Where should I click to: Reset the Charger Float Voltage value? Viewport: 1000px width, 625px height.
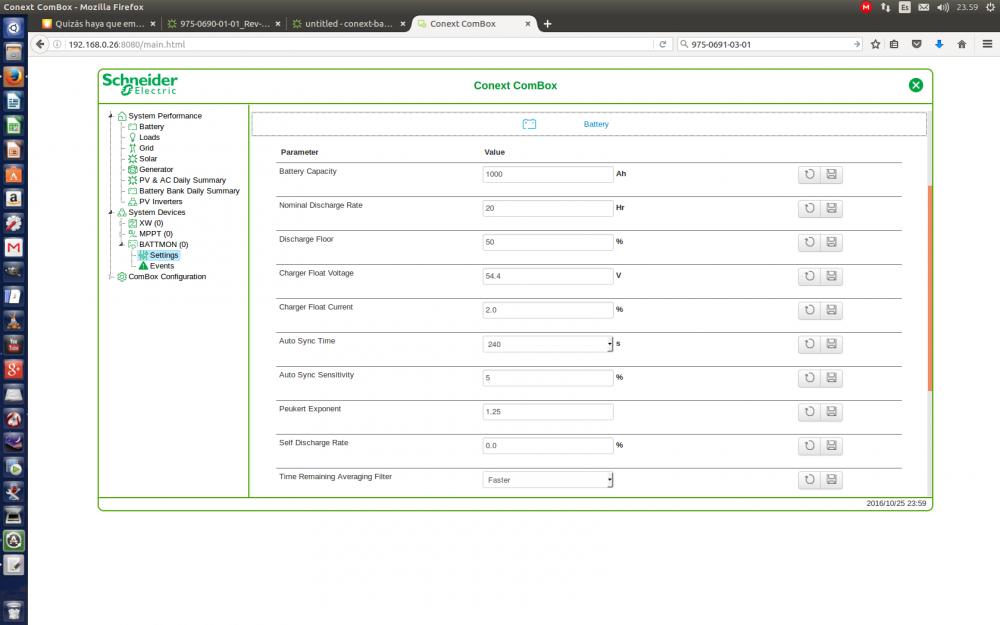pyautogui.click(x=809, y=276)
